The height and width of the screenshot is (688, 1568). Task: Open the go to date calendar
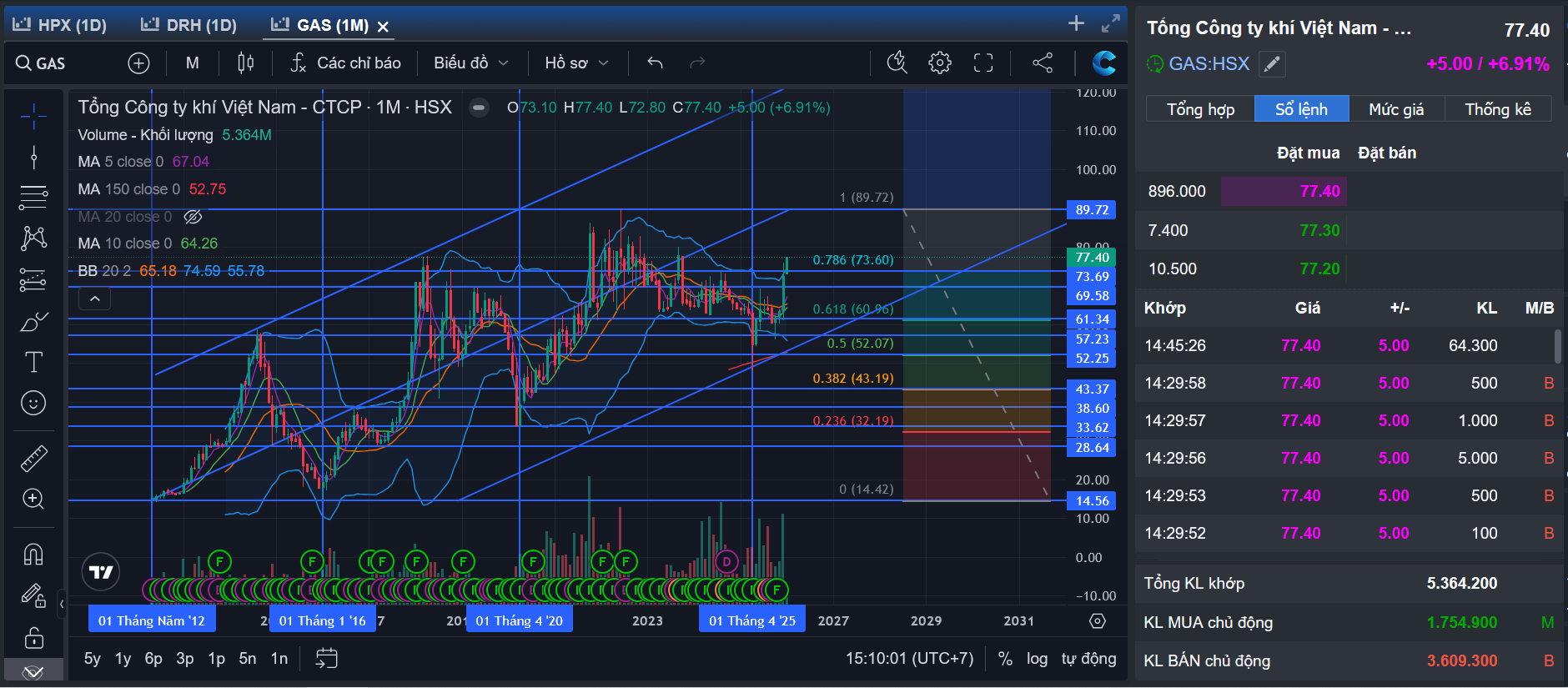coord(326,659)
